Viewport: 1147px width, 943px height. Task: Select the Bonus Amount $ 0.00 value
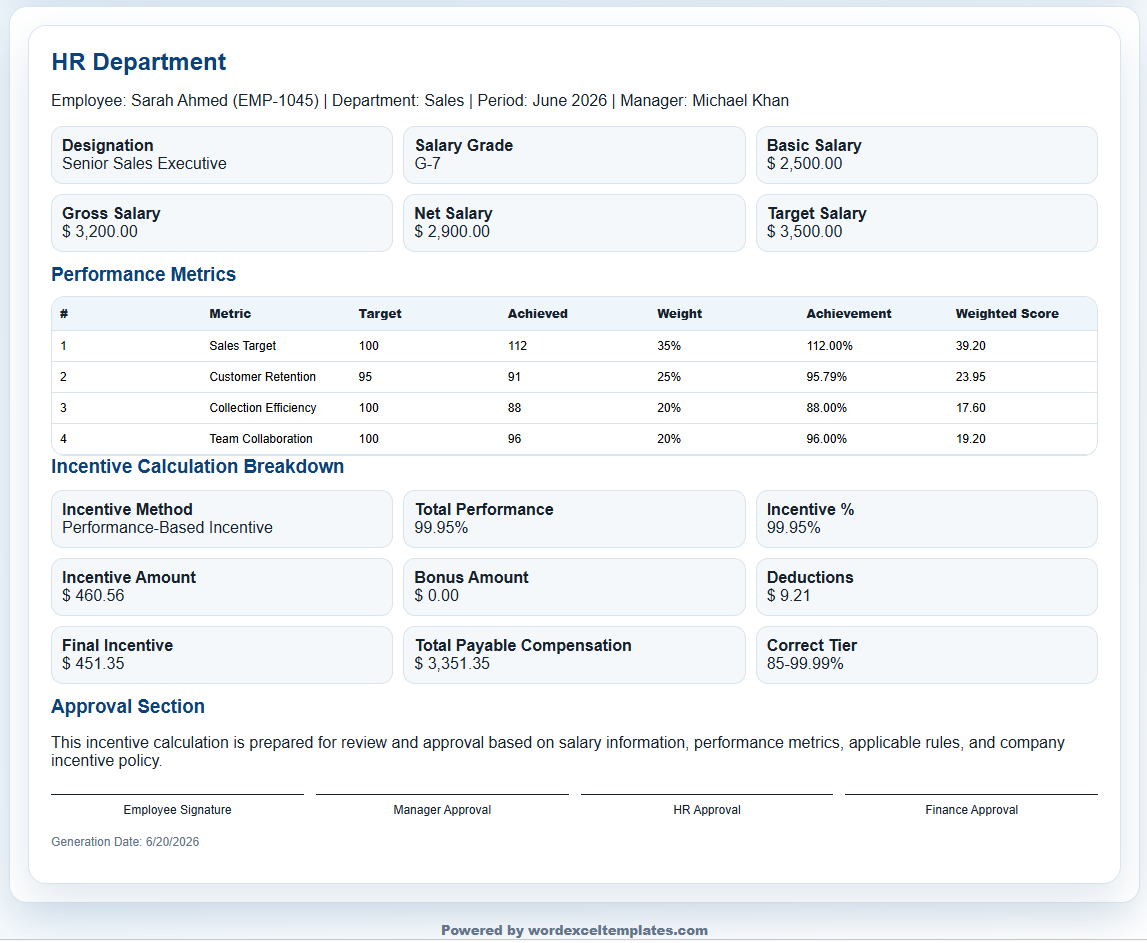click(x=437, y=596)
